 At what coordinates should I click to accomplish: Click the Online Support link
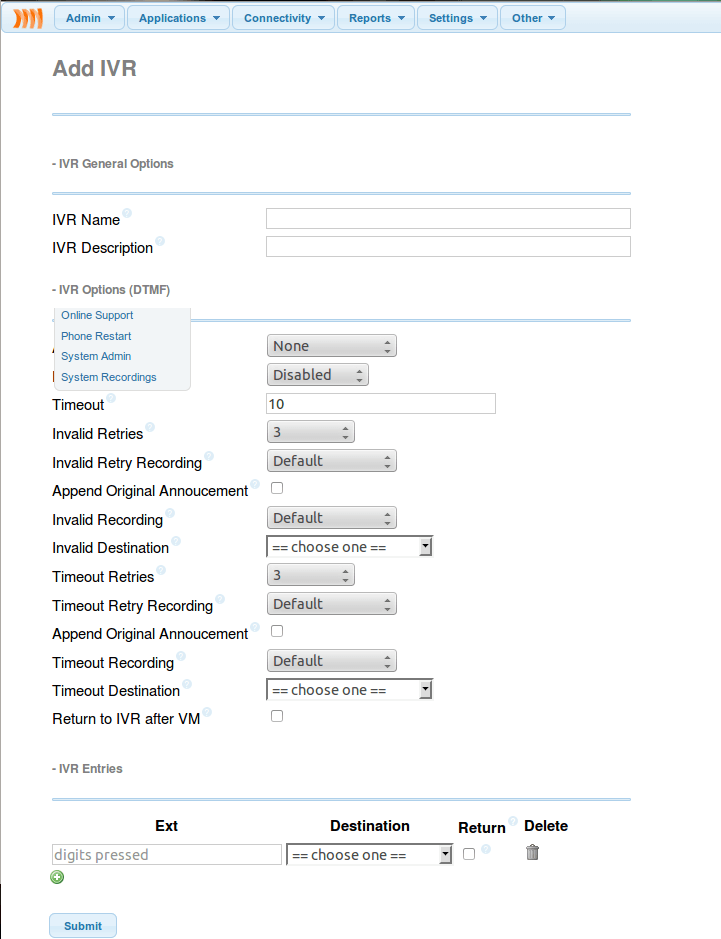point(97,315)
